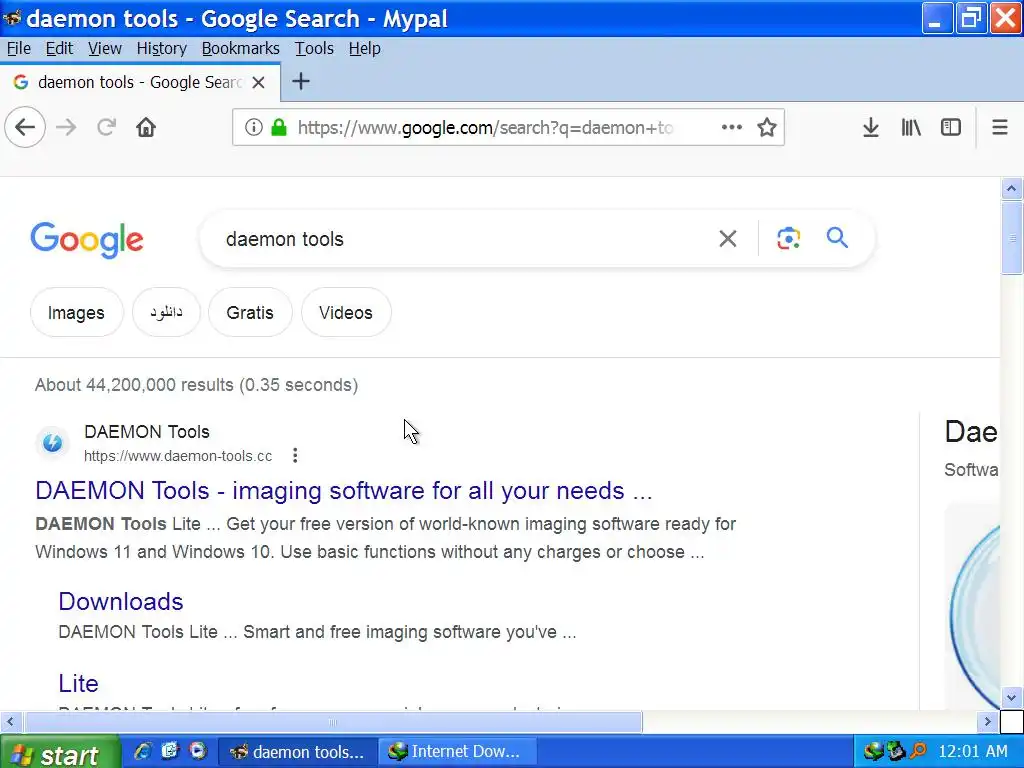Click the horizontal scrollbar right arrow
This screenshot has width=1024, height=768.
pos(987,722)
